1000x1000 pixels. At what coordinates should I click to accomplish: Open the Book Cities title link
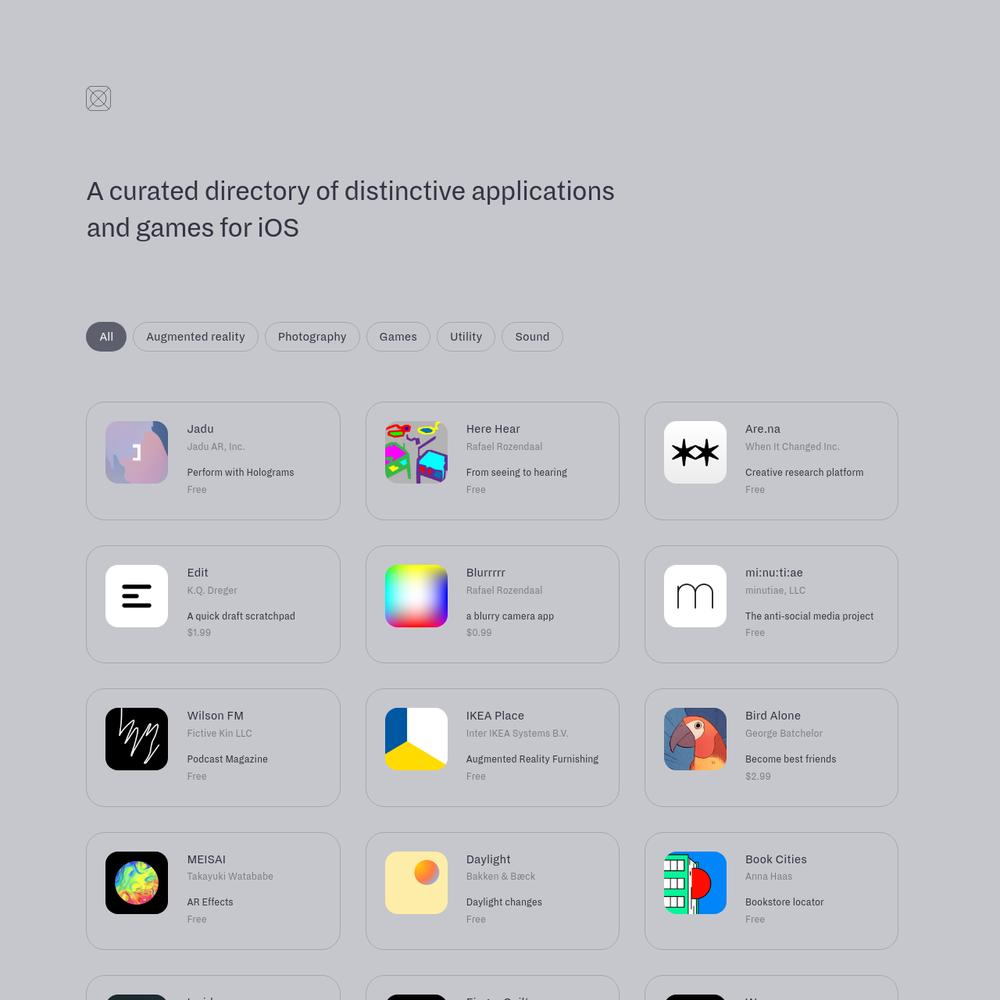776,859
